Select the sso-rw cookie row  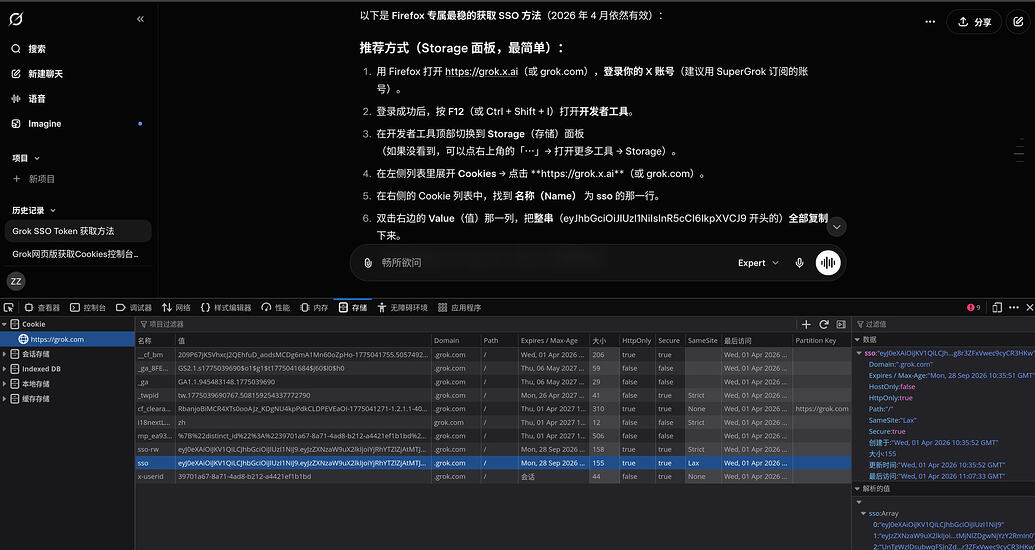(493, 450)
